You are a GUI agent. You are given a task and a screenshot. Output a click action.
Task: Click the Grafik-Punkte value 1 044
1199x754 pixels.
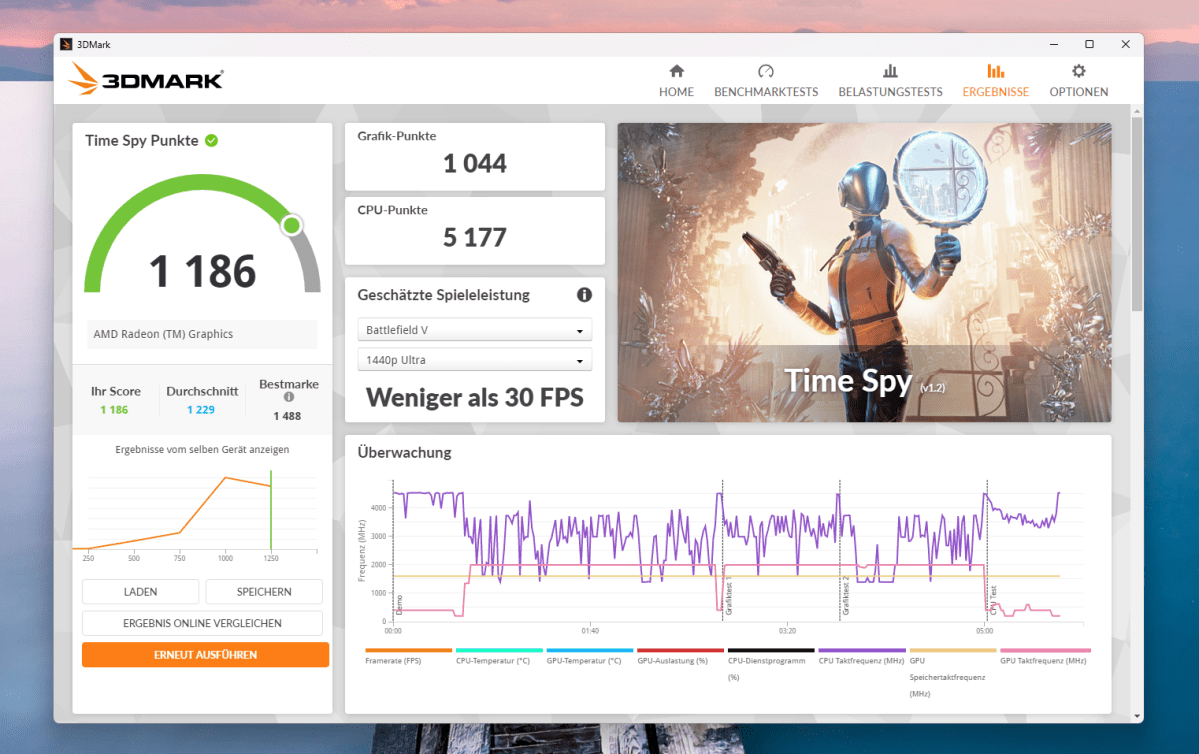pos(475,164)
